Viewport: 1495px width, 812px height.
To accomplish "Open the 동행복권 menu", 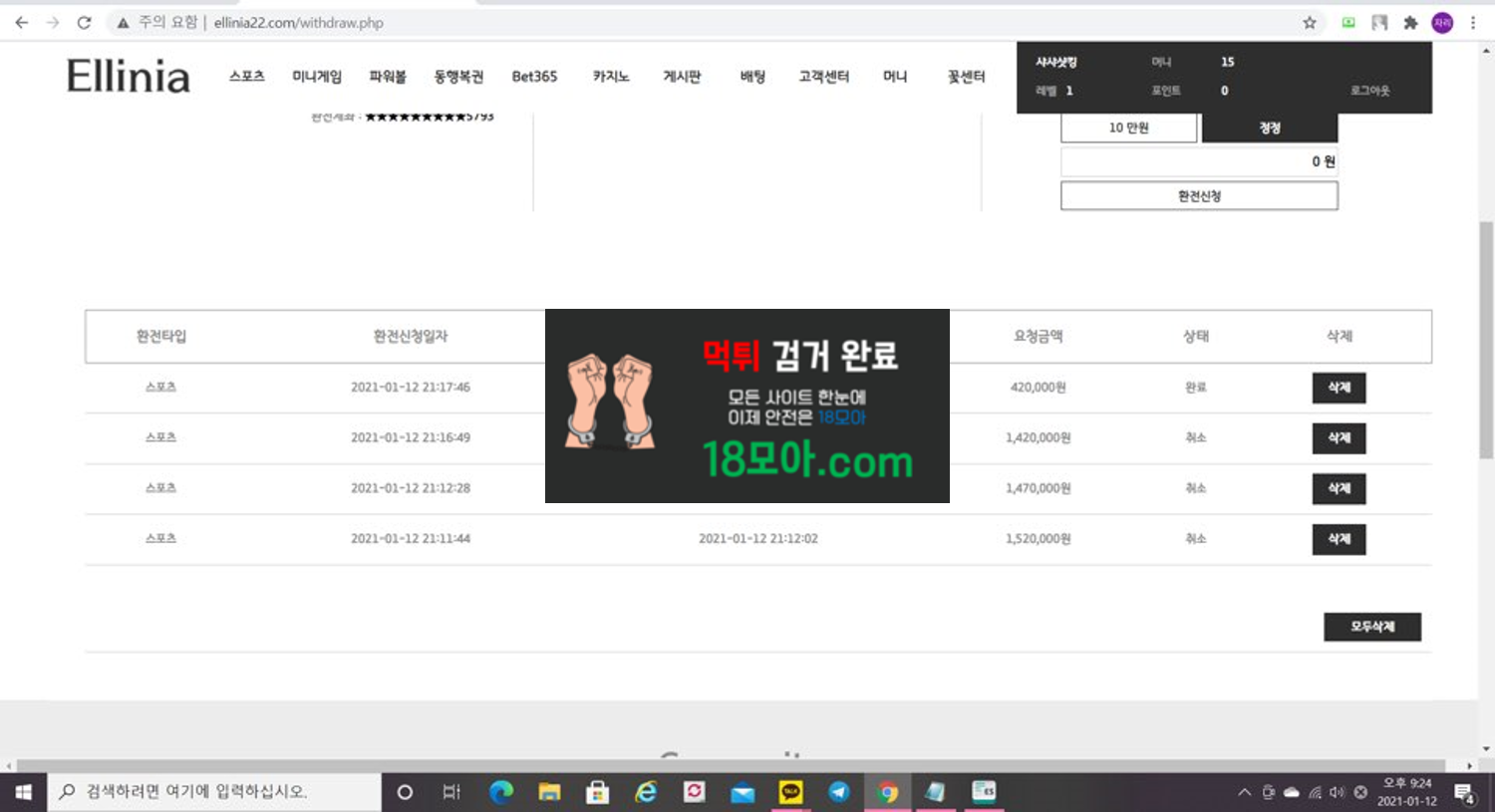I will tap(458, 77).
